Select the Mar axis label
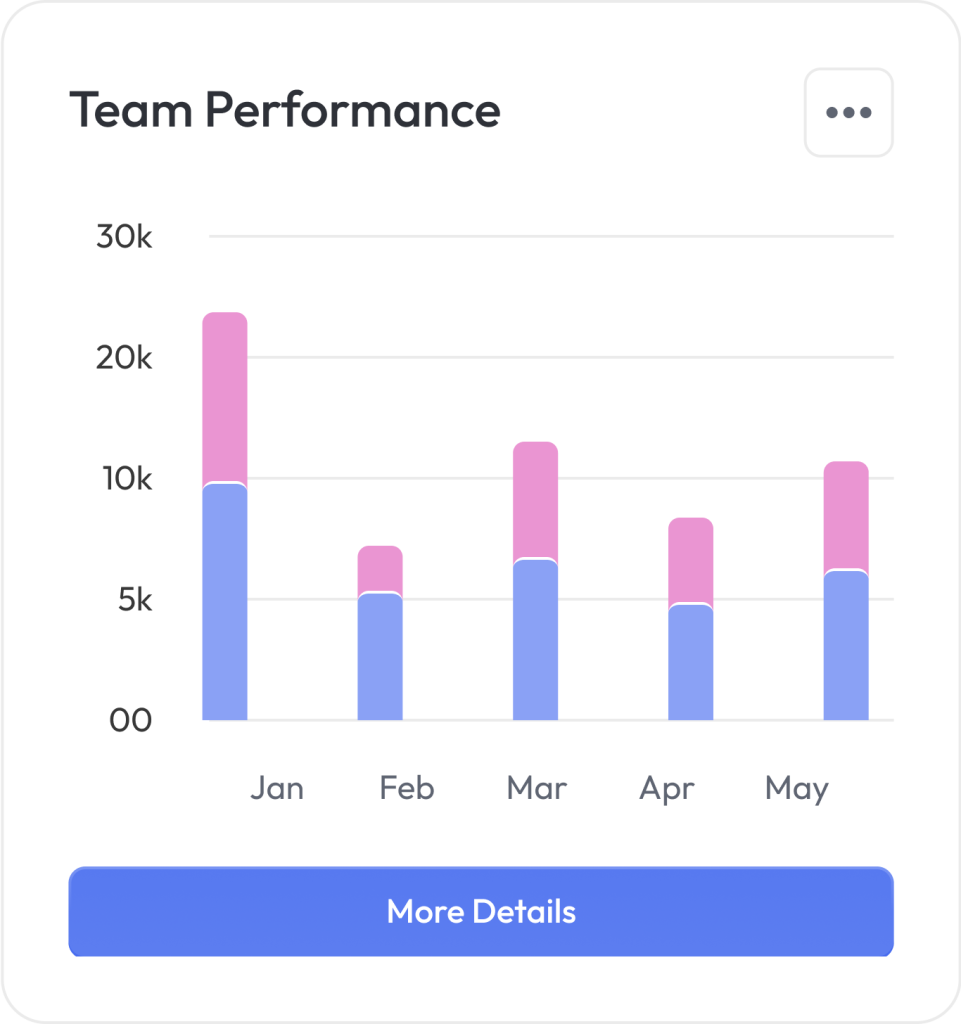 tap(537, 788)
